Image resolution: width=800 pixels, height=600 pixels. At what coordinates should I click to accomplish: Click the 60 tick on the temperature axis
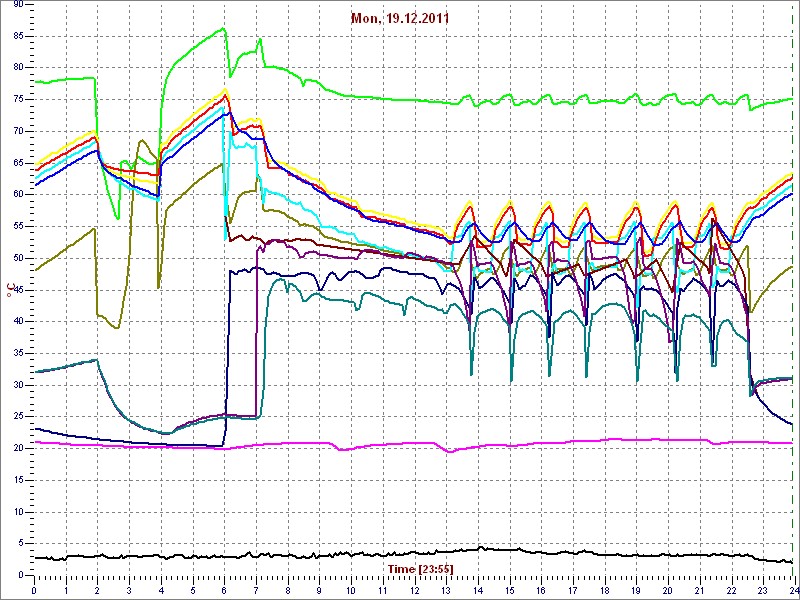pyautogui.click(x=18, y=194)
